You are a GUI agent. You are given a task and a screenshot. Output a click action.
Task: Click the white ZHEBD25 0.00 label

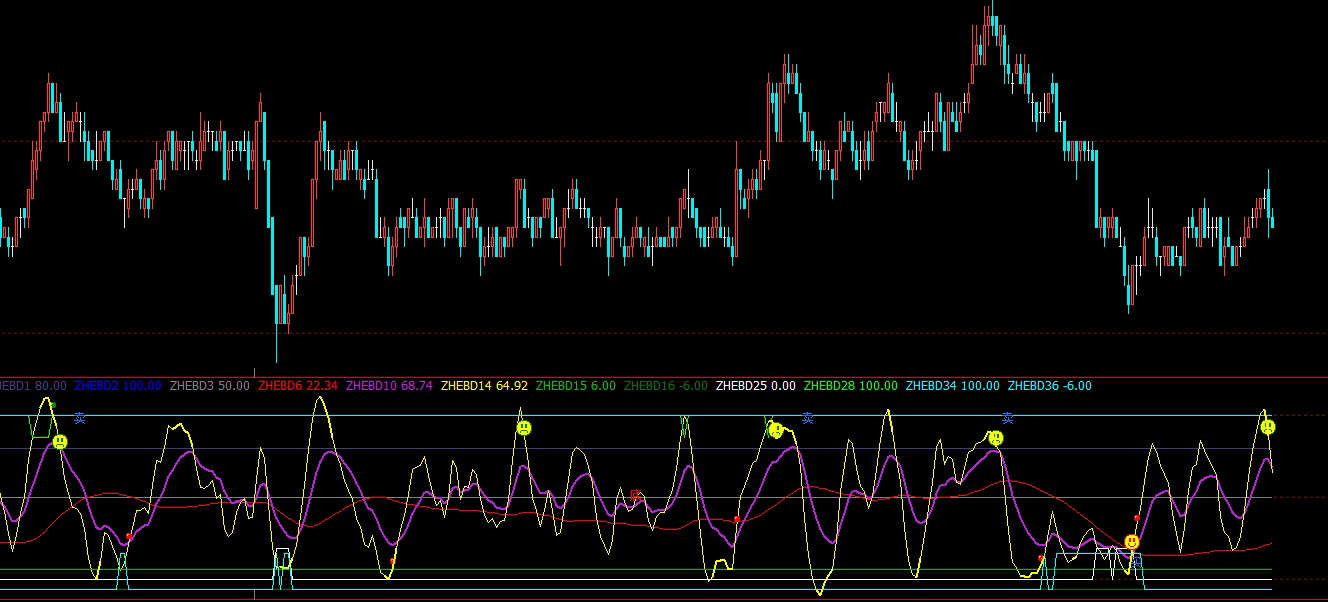[756, 386]
